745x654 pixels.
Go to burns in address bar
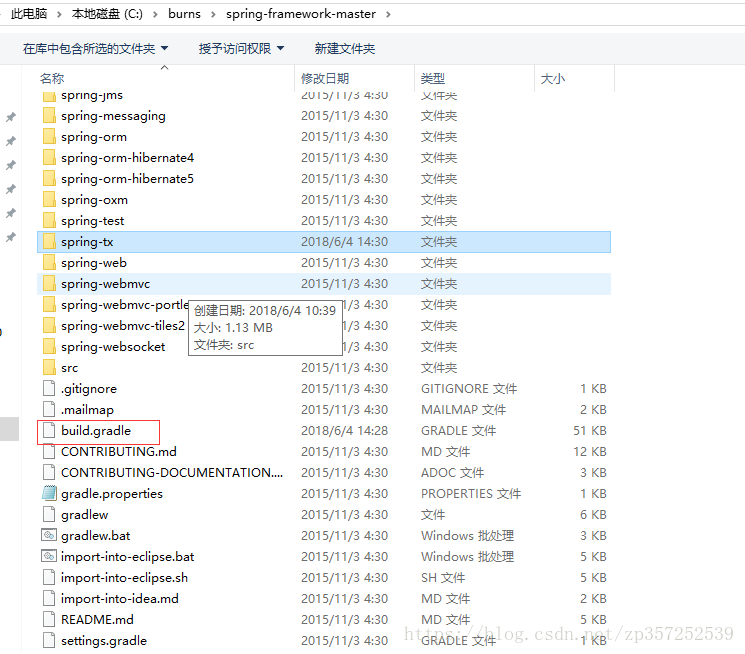(184, 14)
